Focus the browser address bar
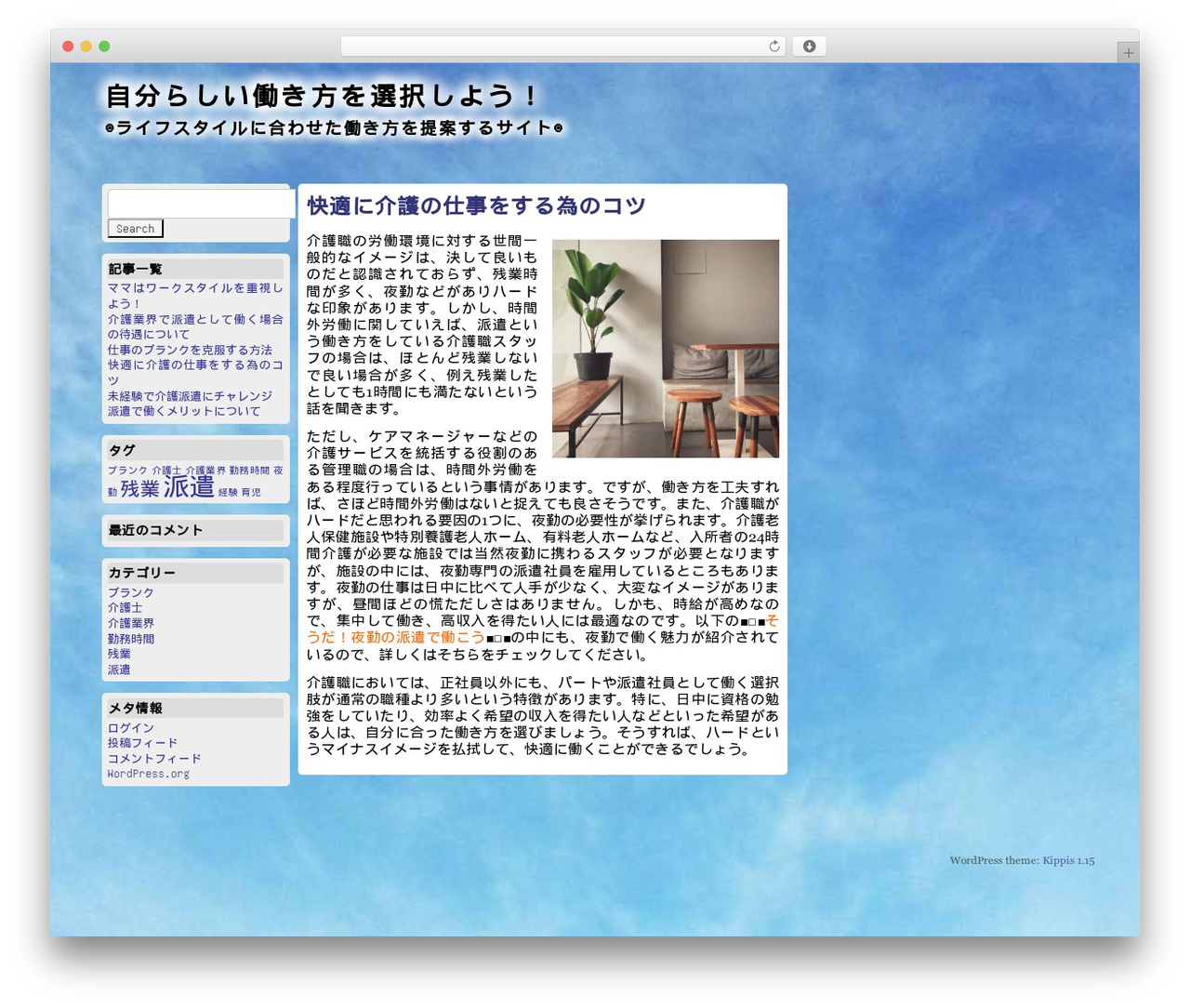Image resolution: width=1190 pixels, height=1008 pixels. (562, 46)
